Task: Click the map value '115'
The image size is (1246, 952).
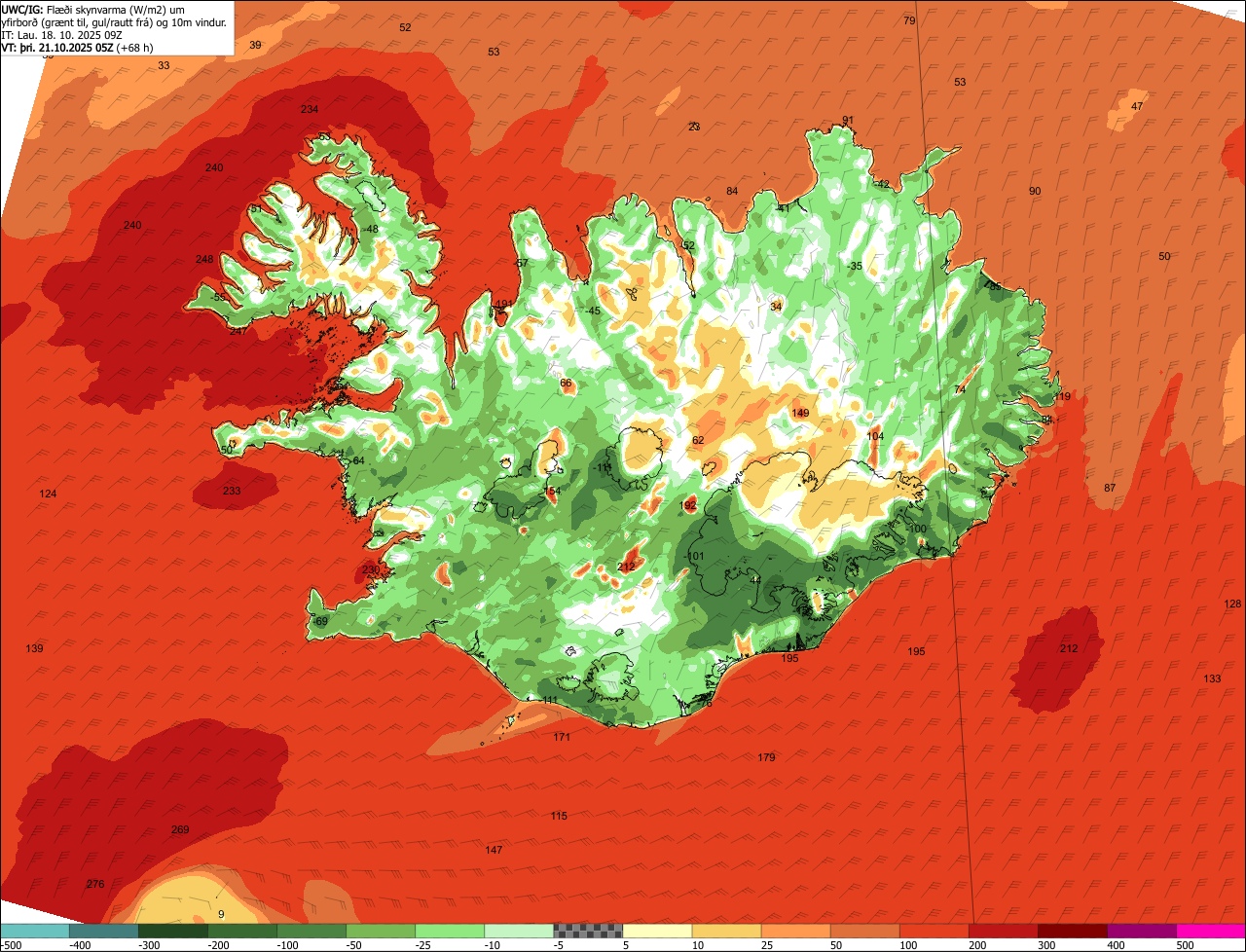Action: [559, 816]
